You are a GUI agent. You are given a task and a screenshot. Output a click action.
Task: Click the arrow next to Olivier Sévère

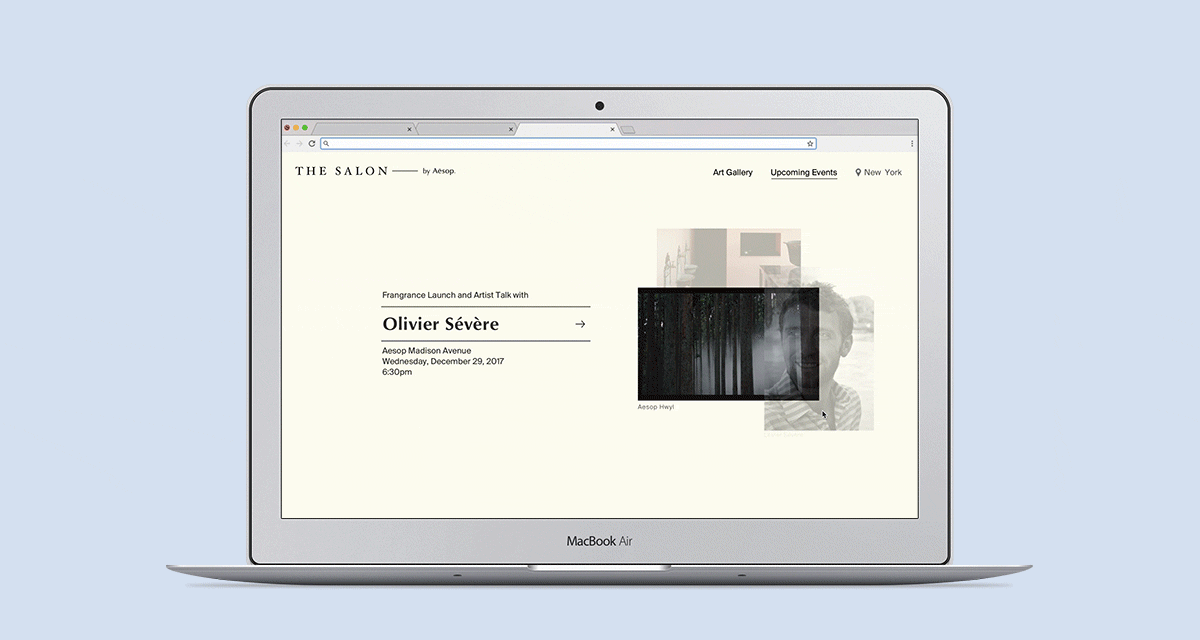580,324
